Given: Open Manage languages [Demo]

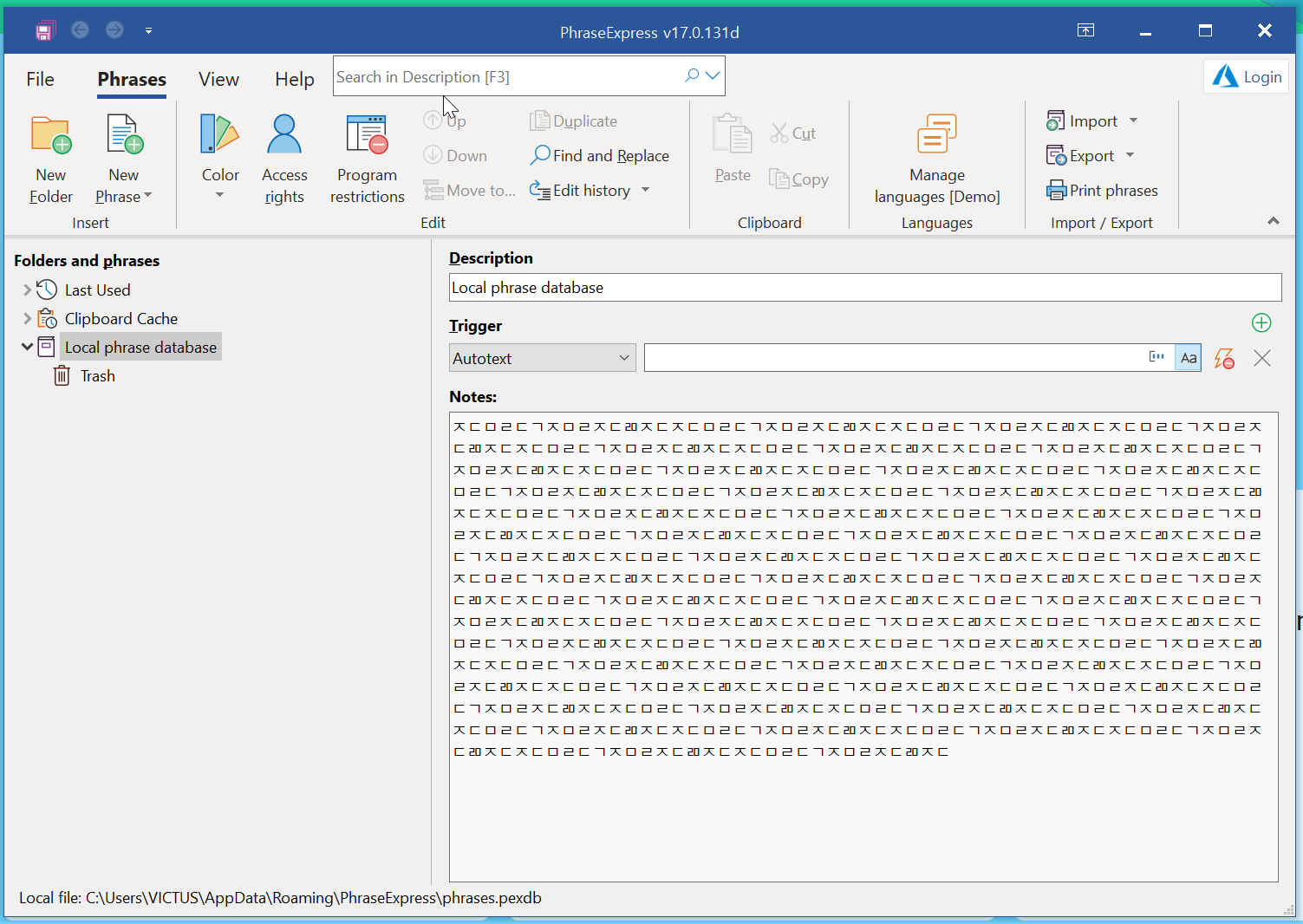Looking at the screenshot, I should 937,159.
